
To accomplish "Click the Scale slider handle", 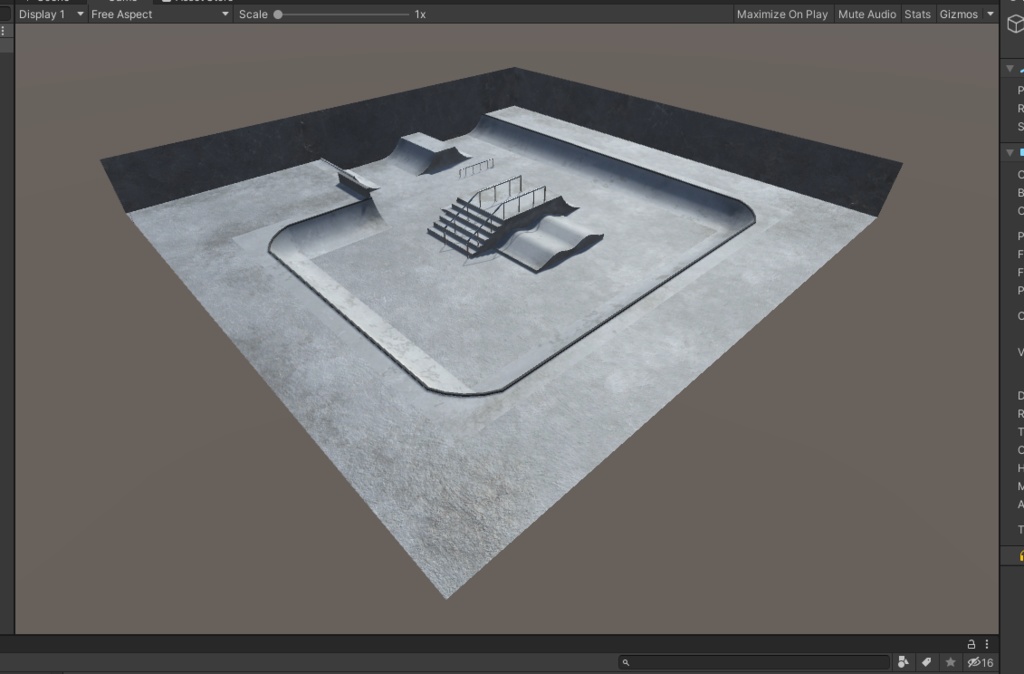I will coord(278,14).
